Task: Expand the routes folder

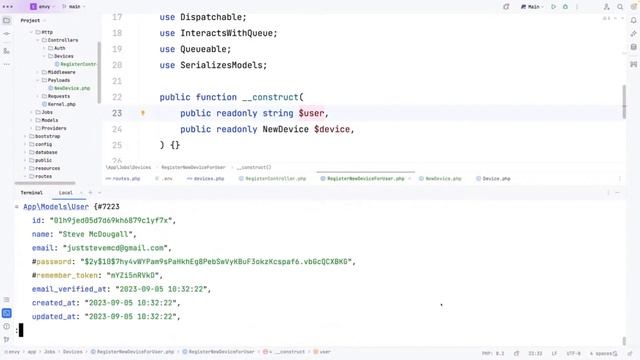Action: pos(25,176)
